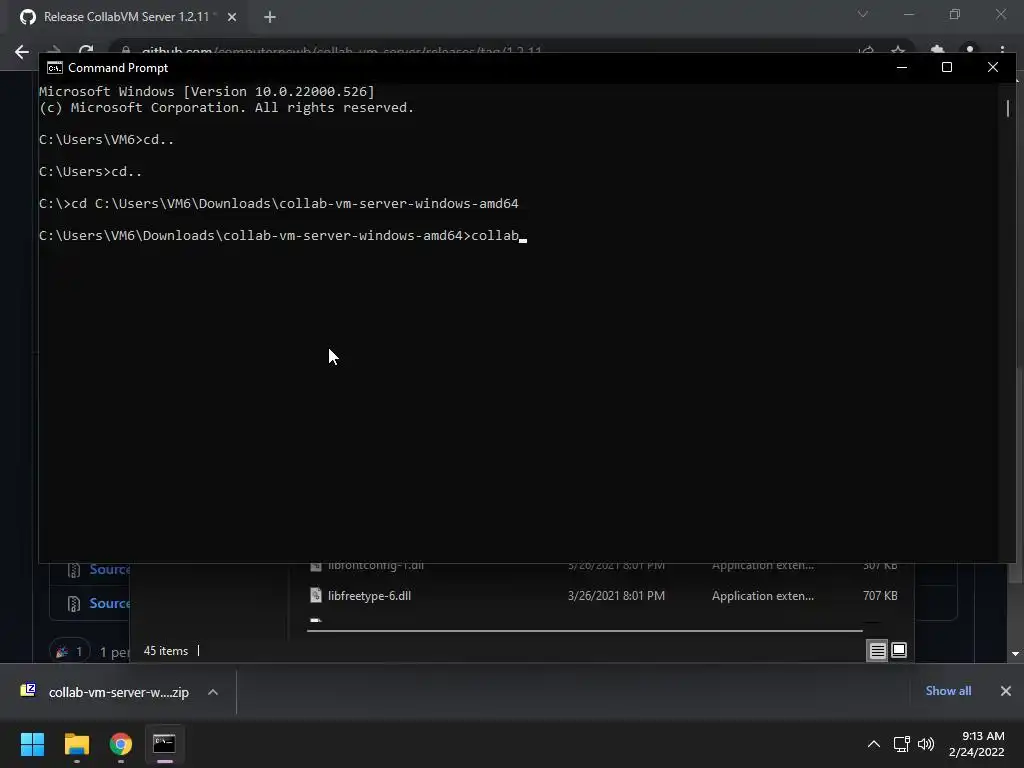Open the volume tray icon
Viewport: 1024px width, 768px height.
coord(925,744)
